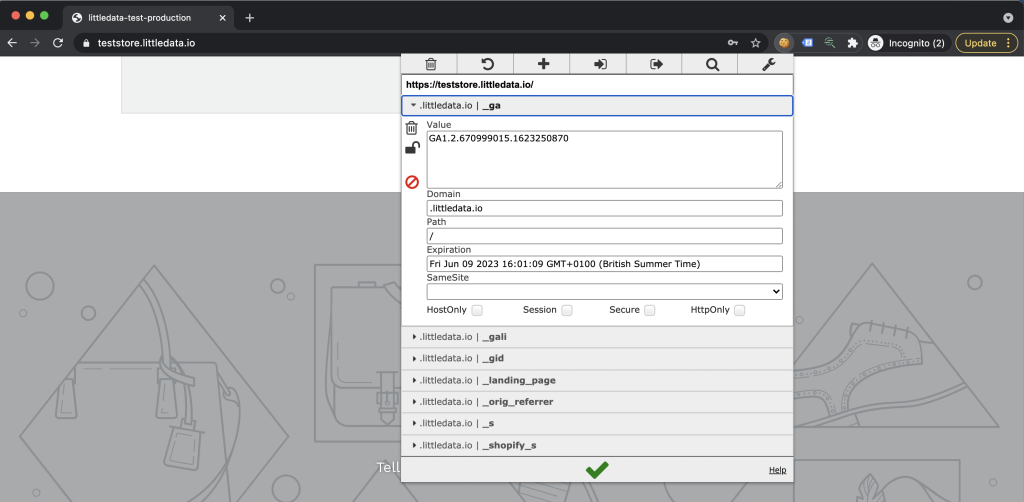The height and width of the screenshot is (502, 1024).
Task: Open cookie search with magnifier icon
Action: click(x=712, y=64)
